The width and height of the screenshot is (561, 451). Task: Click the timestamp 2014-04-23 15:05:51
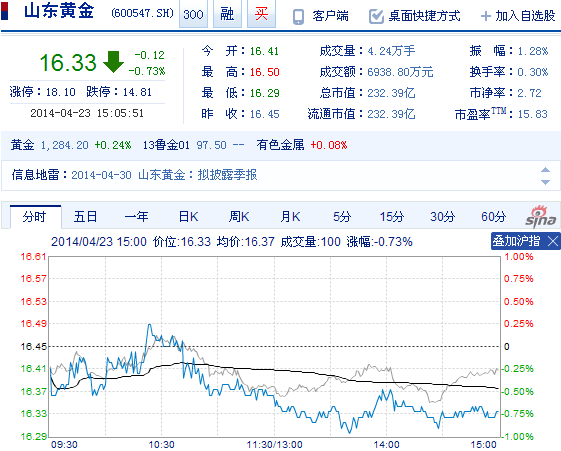point(87,113)
